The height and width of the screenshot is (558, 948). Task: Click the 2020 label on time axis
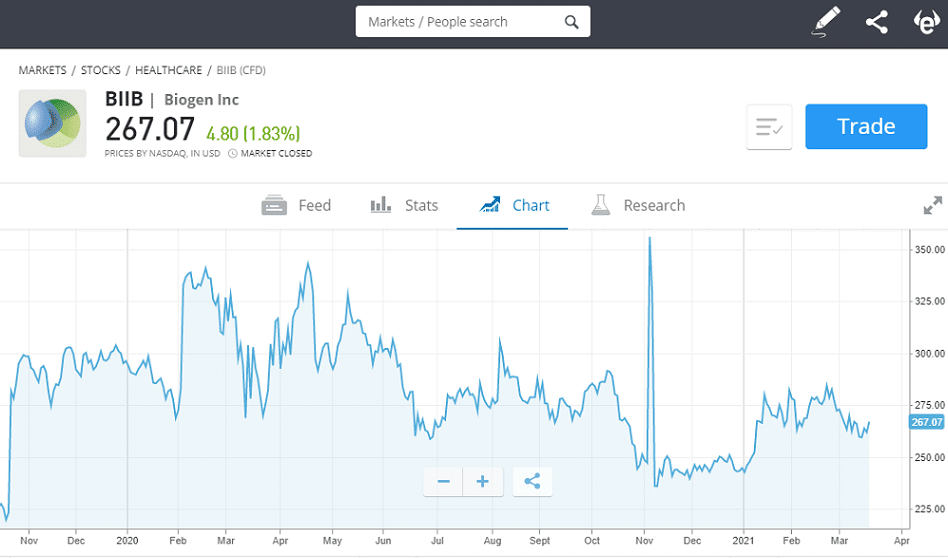127,540
